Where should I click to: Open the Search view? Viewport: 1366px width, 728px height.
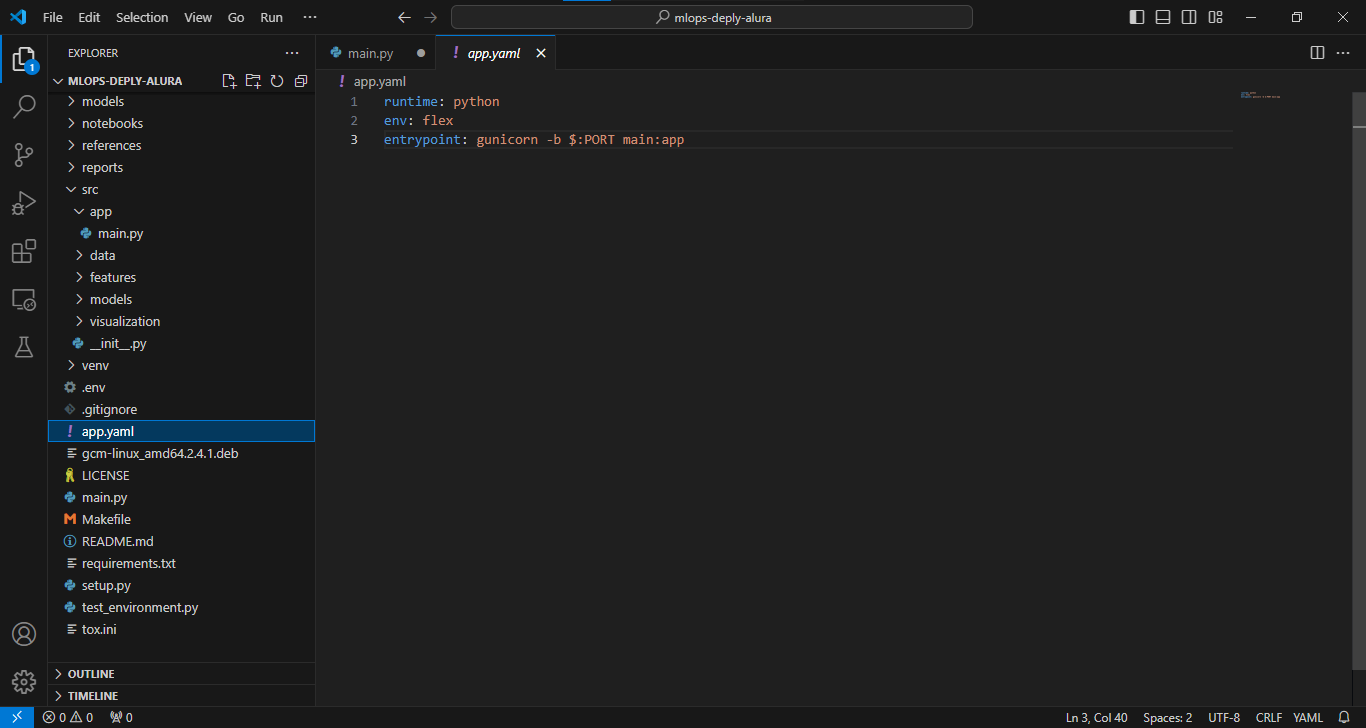pyautogui.click(x=23, y=107)
